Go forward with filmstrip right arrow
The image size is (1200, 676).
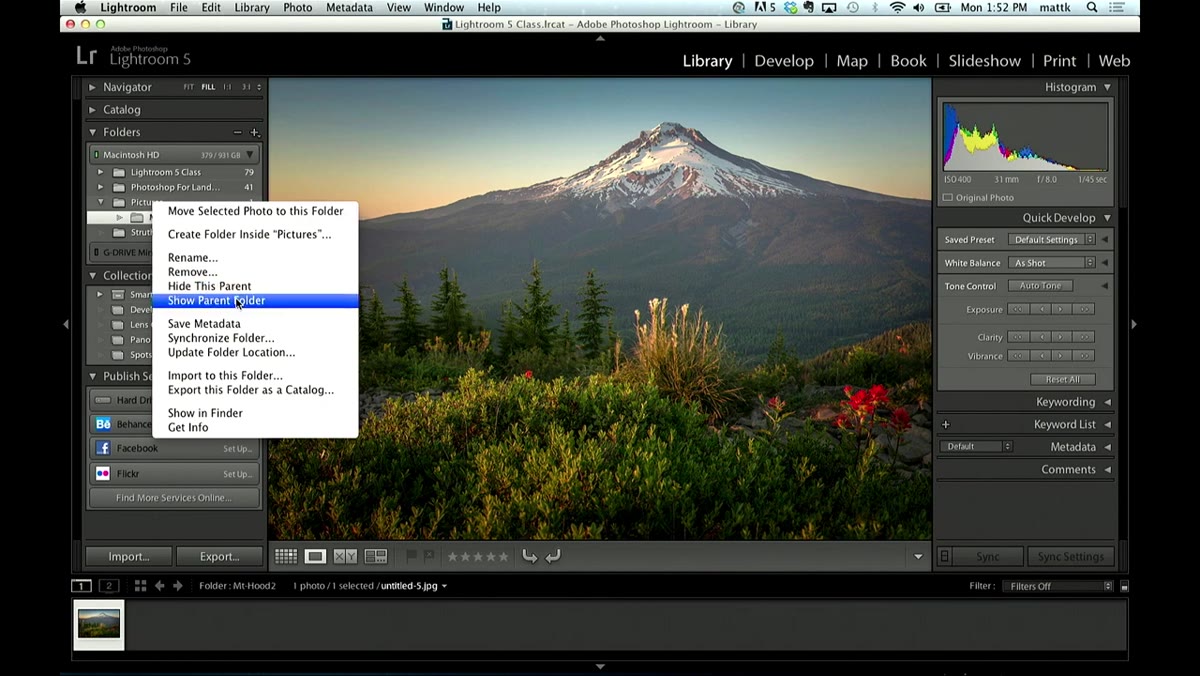178,586
